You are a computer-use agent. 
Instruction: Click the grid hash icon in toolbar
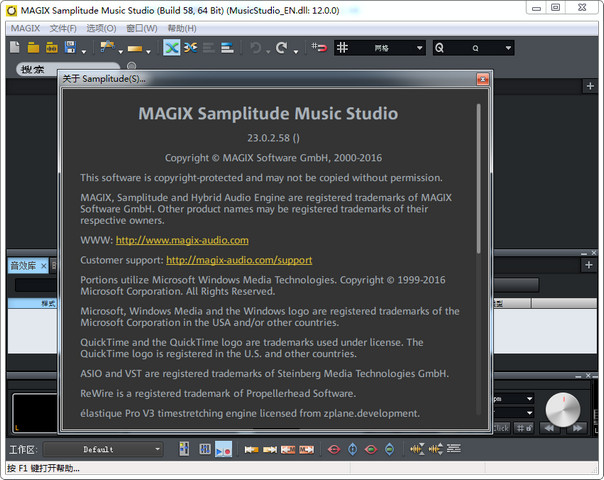click(x=343, y=48)
